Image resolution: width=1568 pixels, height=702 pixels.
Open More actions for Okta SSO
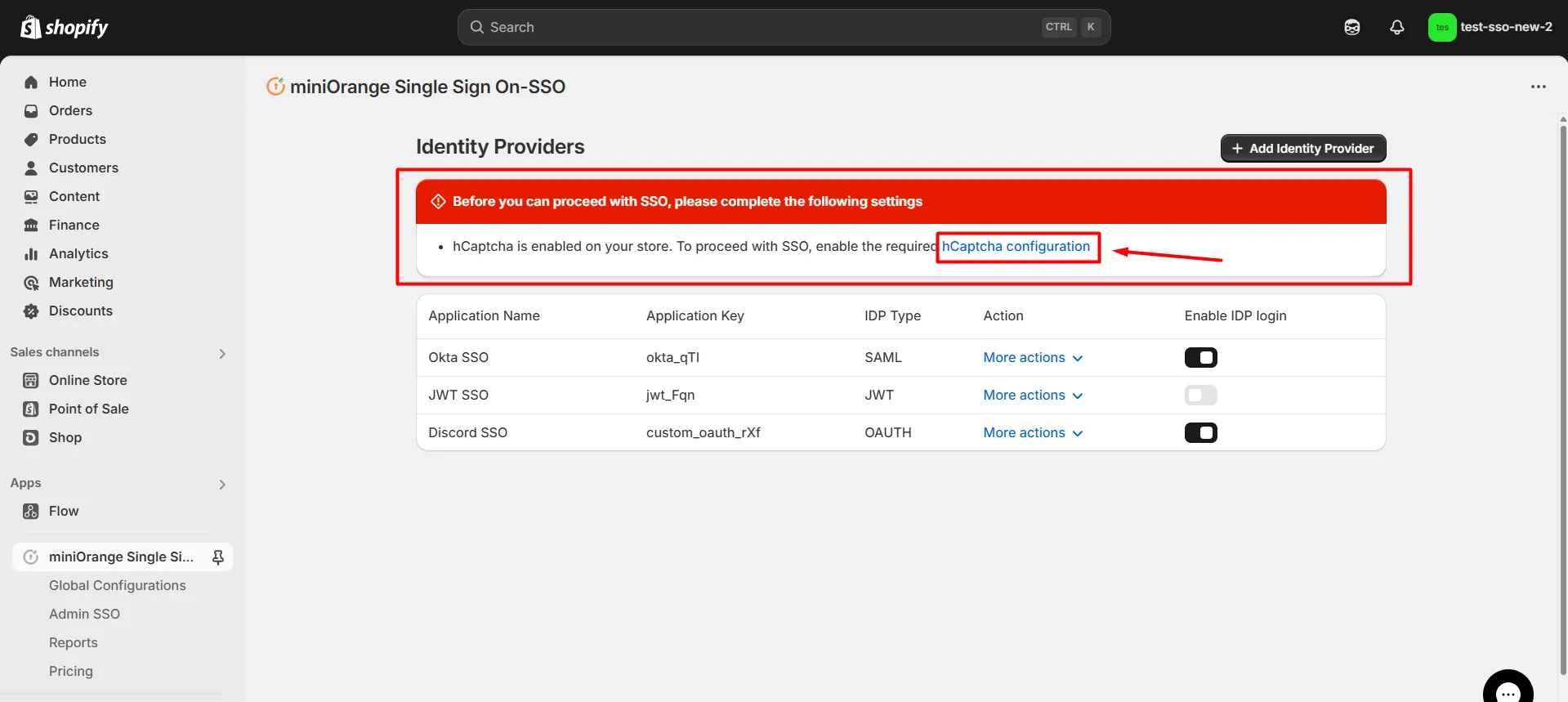(1033, 357)
